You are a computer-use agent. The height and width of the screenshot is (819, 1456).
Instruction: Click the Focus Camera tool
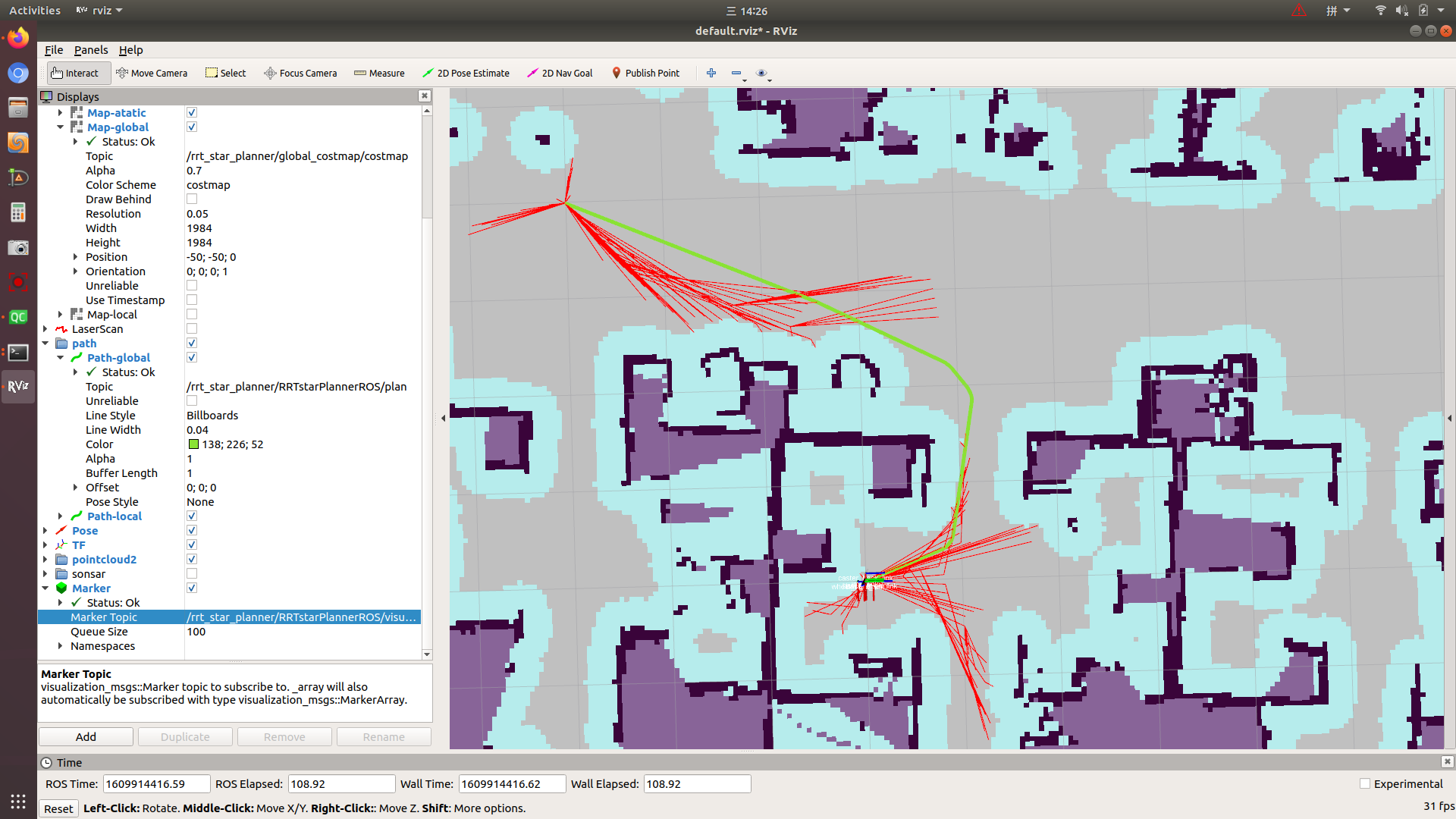pyautogui.click(x=300, y=73)
